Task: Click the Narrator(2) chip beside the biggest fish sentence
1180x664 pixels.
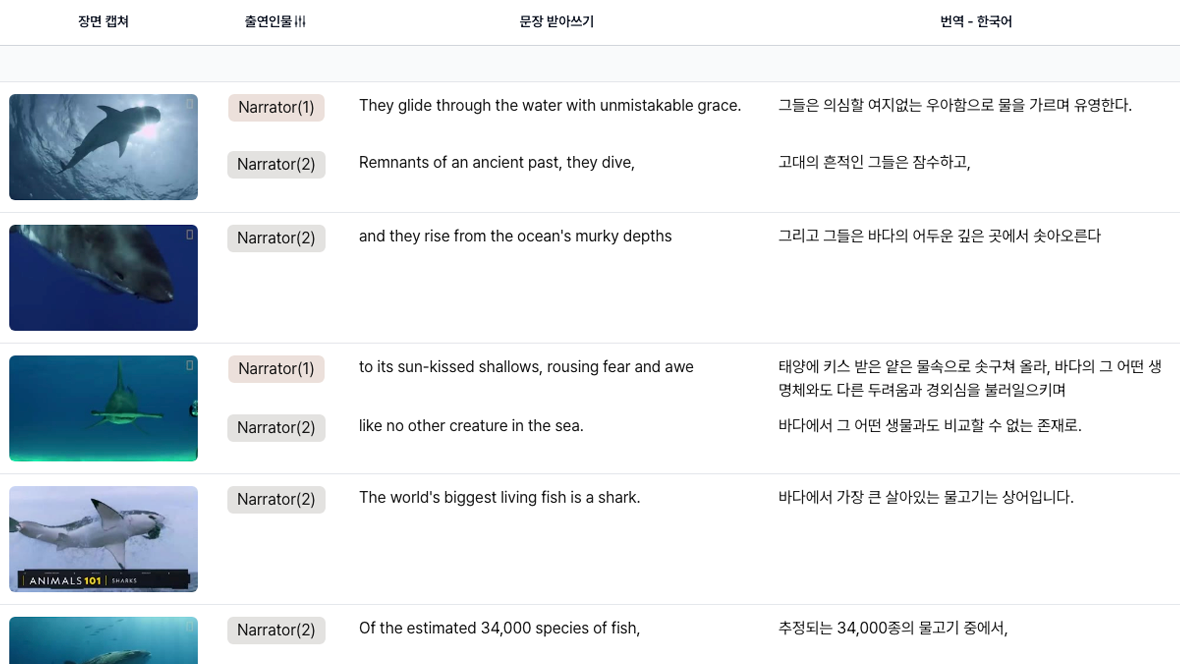Action: [x=276, y=499]
